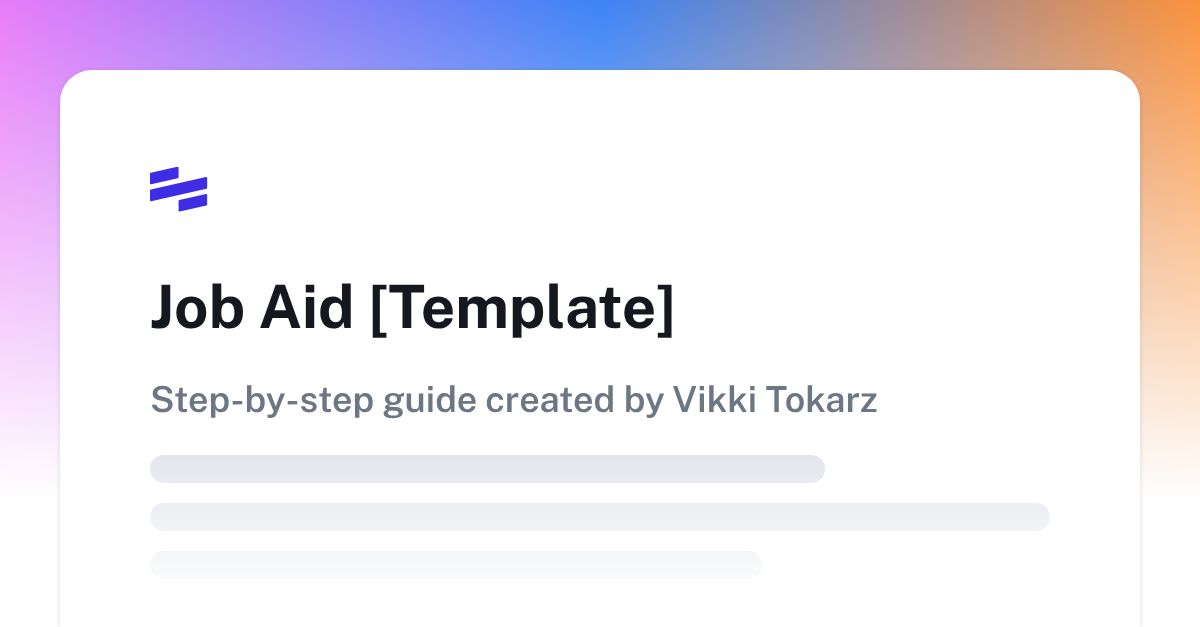Click the pink gradient background on left
The height and width of the screenshot is (627, 1200).
pyautogui.click(x=28, y=250)
